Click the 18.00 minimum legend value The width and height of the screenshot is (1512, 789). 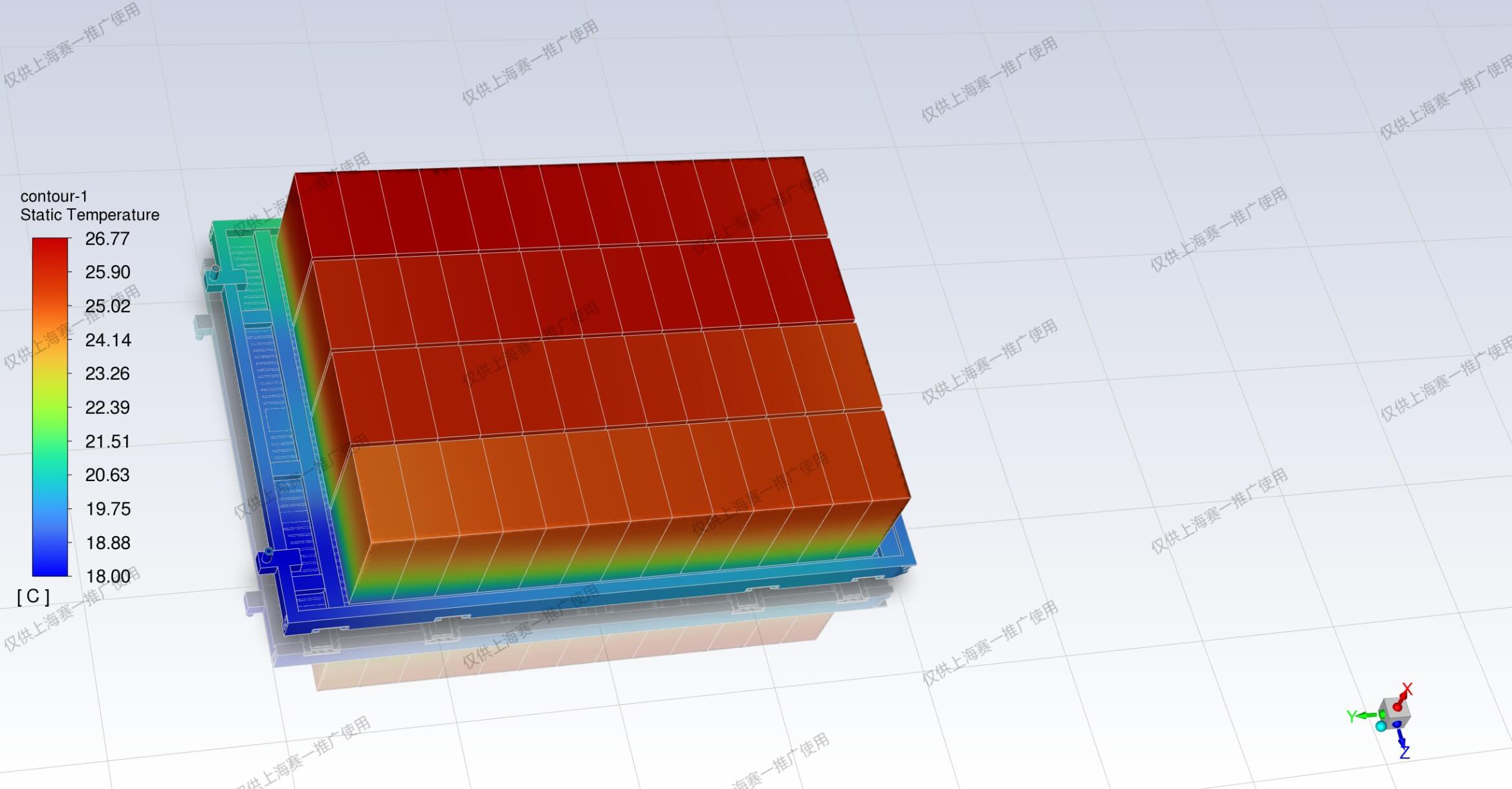(108, 576)
